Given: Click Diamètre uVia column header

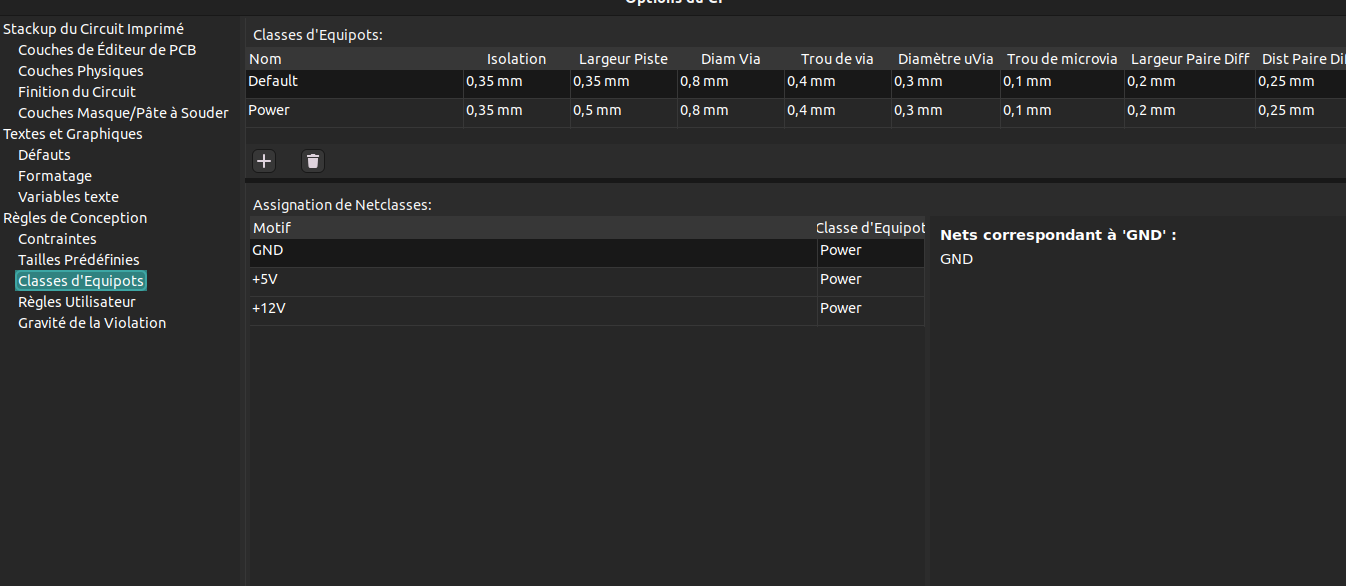Looking at the screenshot, I should 946,59.
